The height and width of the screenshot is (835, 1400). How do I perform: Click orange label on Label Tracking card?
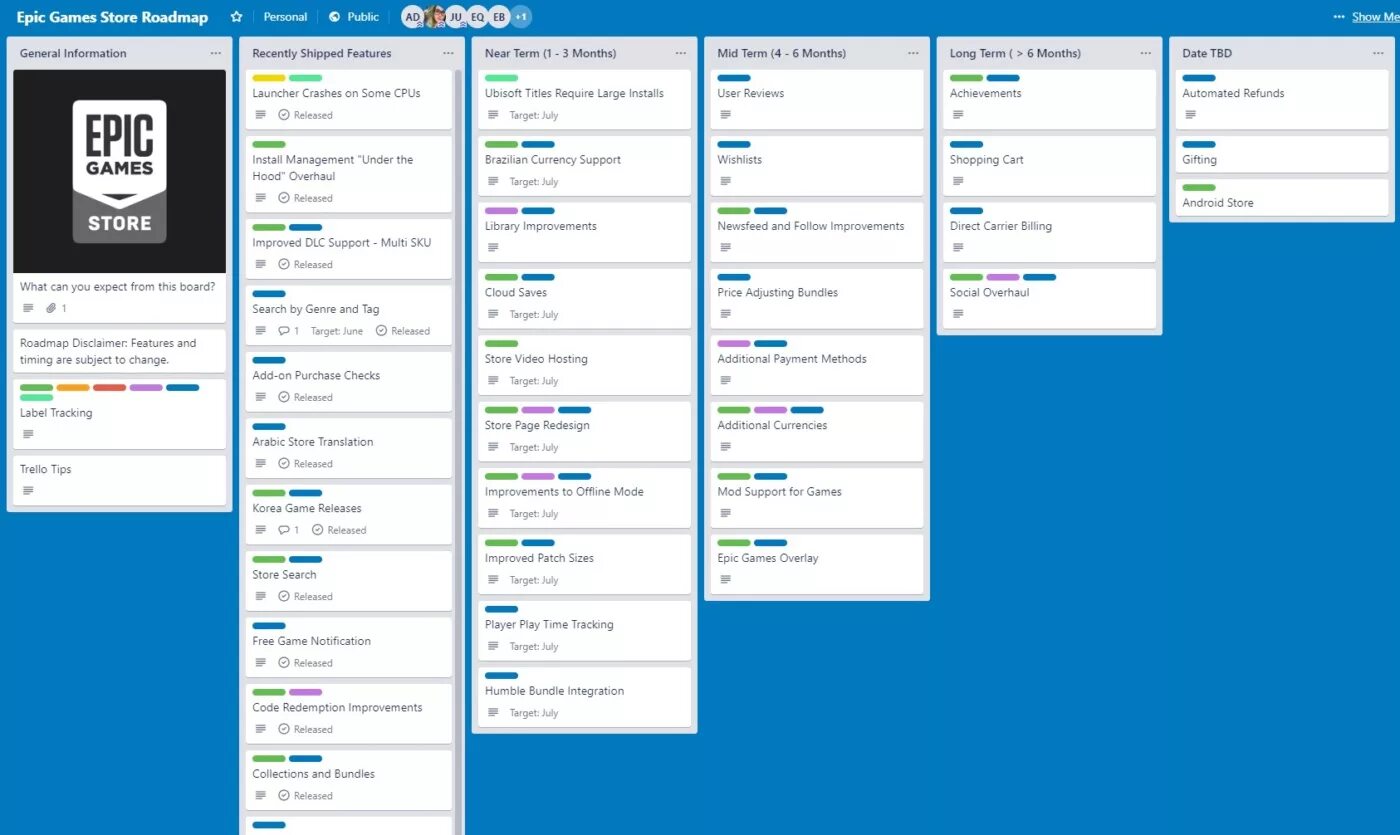[x=73, y=387]
